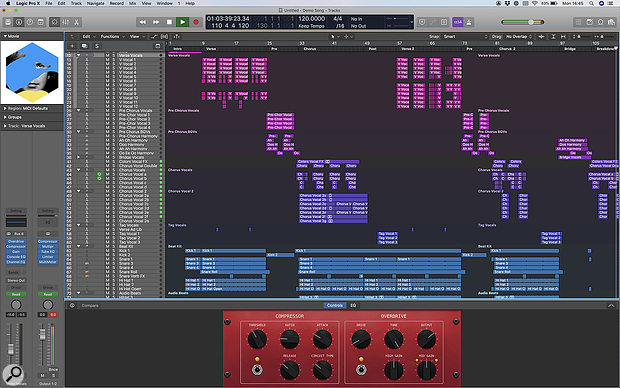Toggle the Flex show/hide button
Image resolution: width=620 pixels, height=388 pixels.
click(164, 36)
